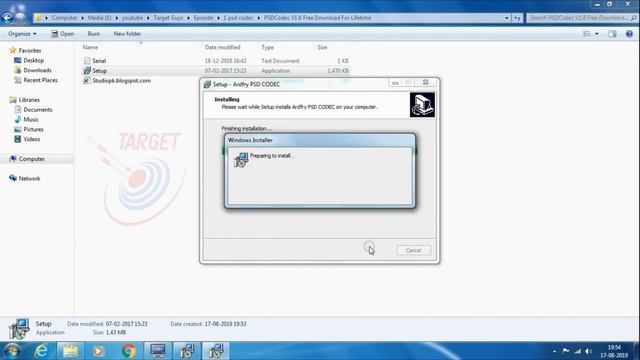Select the 1 psd codec breadcrumb
Screen dimensions: 640x360
coord(238,18)
